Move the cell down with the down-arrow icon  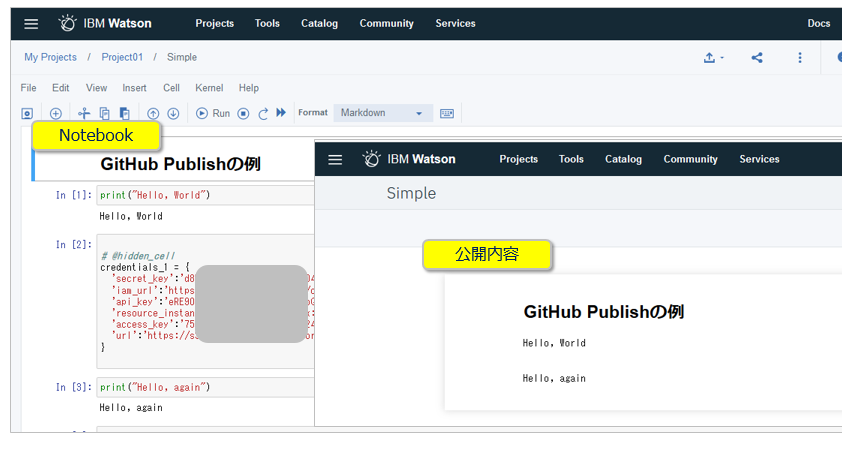[173, 113]
